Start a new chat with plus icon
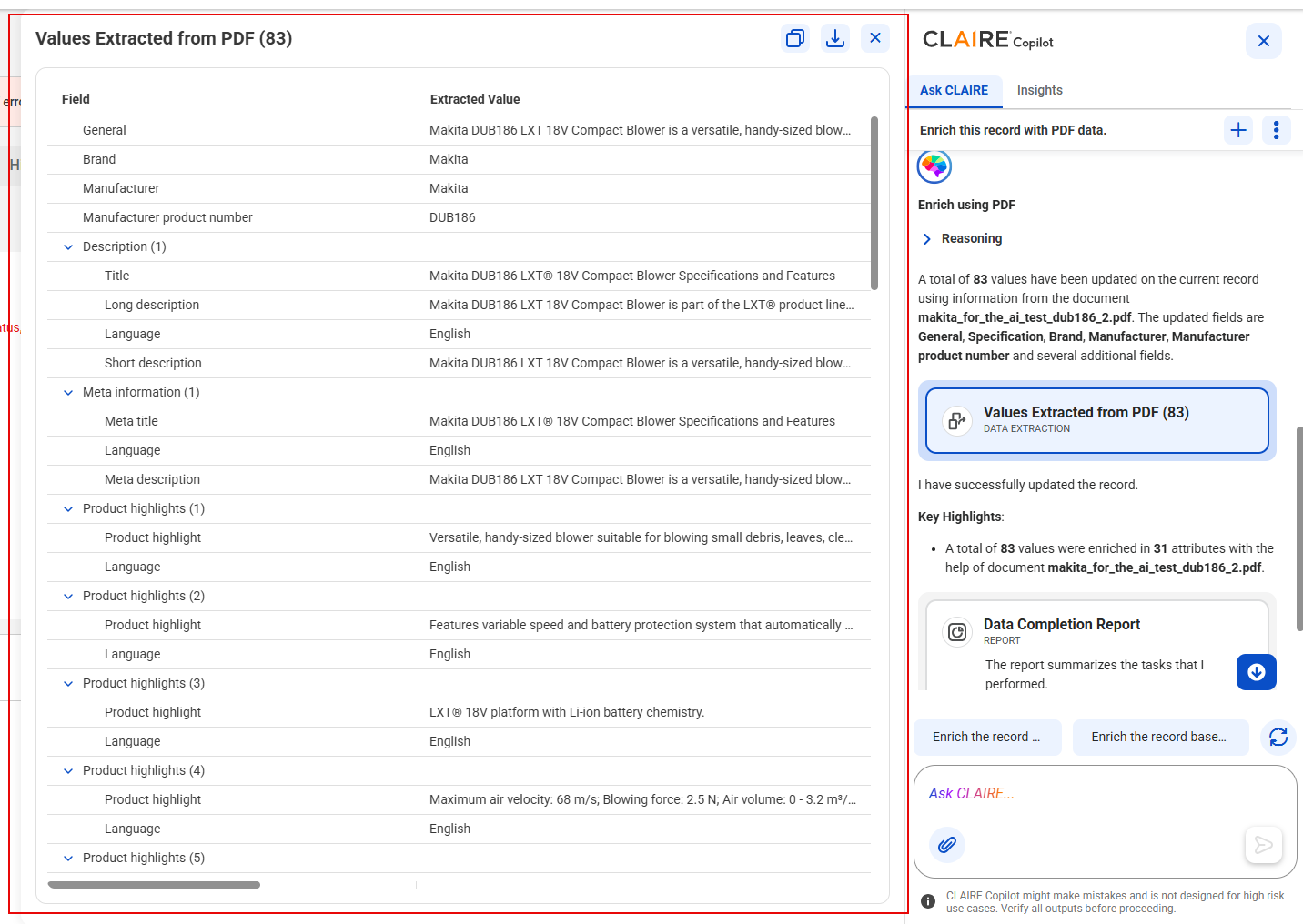 (x=1238, y=130)
